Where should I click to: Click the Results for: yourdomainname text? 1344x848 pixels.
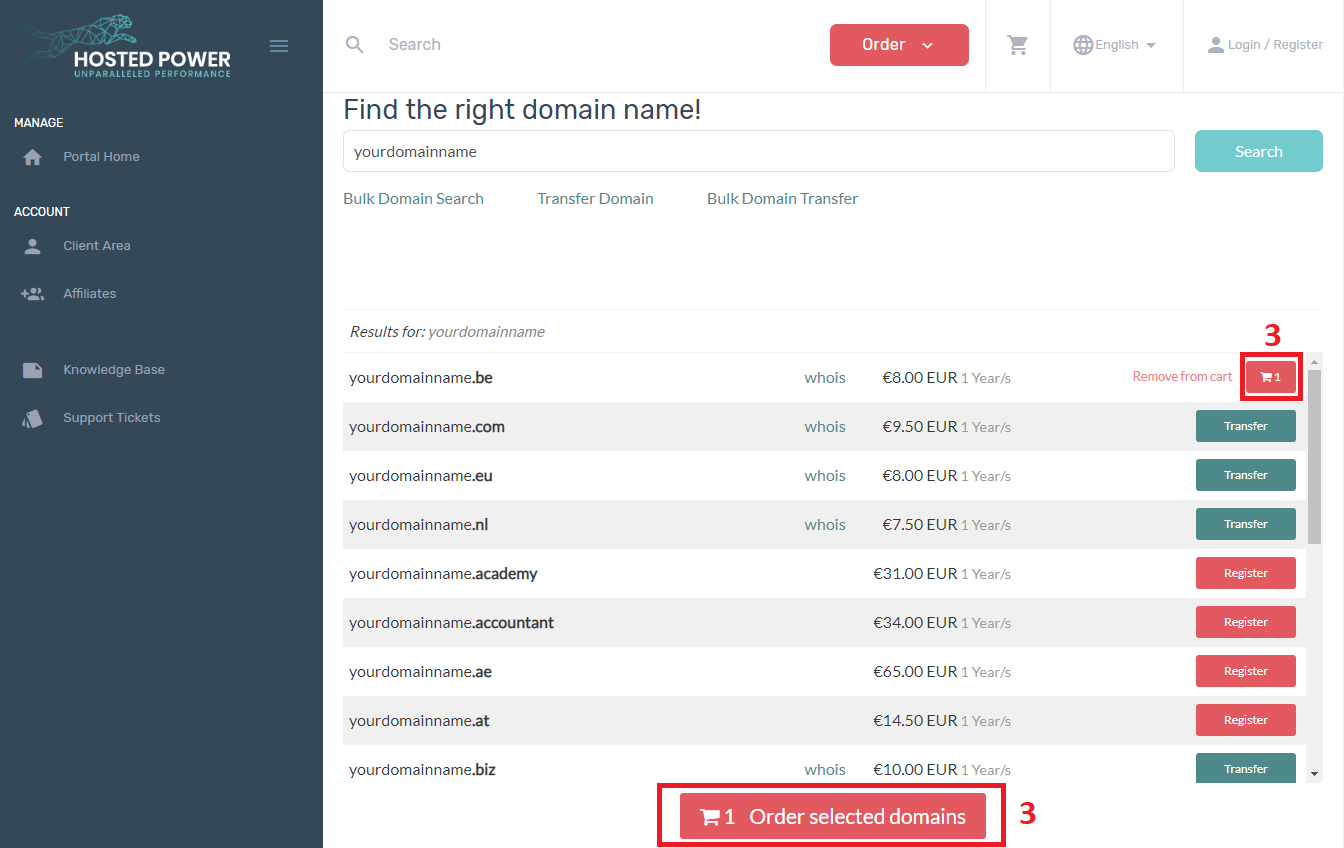447,332
